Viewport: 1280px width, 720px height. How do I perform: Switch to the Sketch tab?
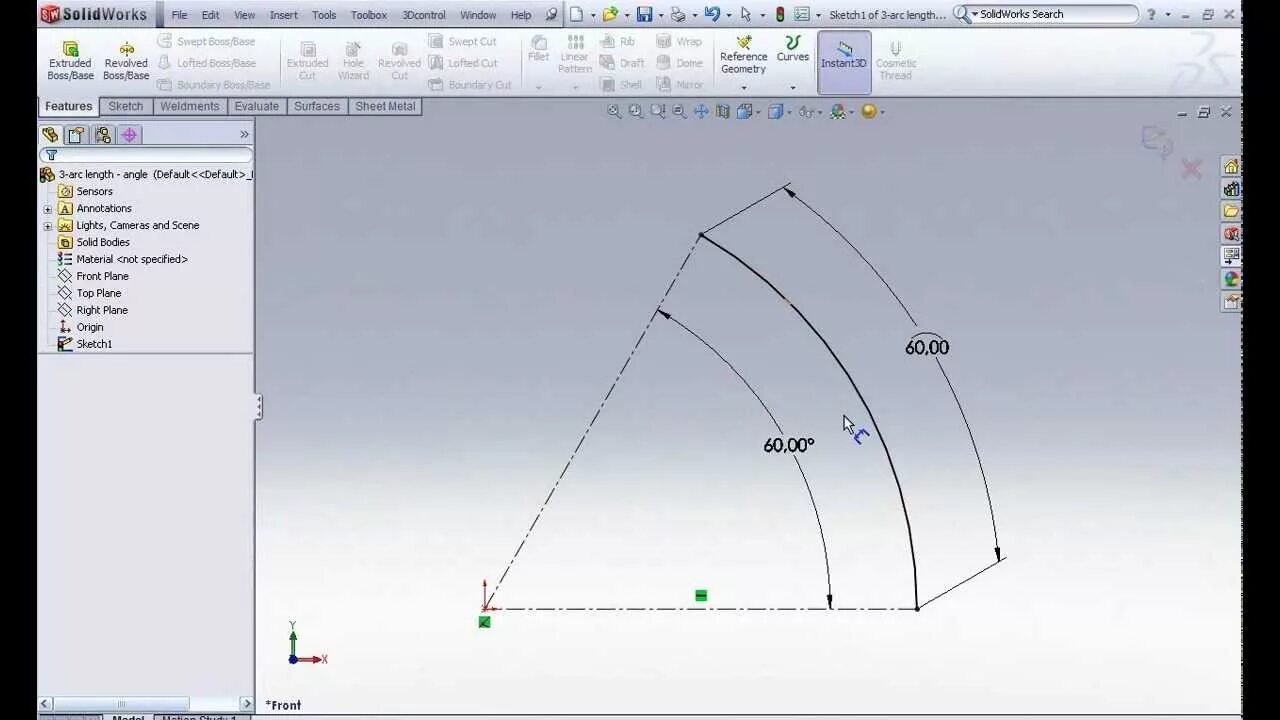click(x=125, y=106)
